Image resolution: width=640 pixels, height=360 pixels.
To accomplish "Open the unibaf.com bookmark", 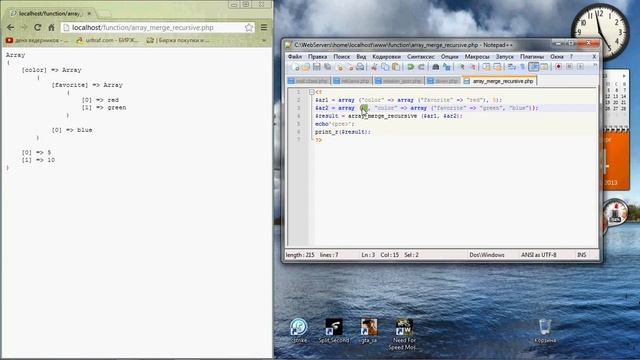I will pyautogui.click(x=108, y=40).
